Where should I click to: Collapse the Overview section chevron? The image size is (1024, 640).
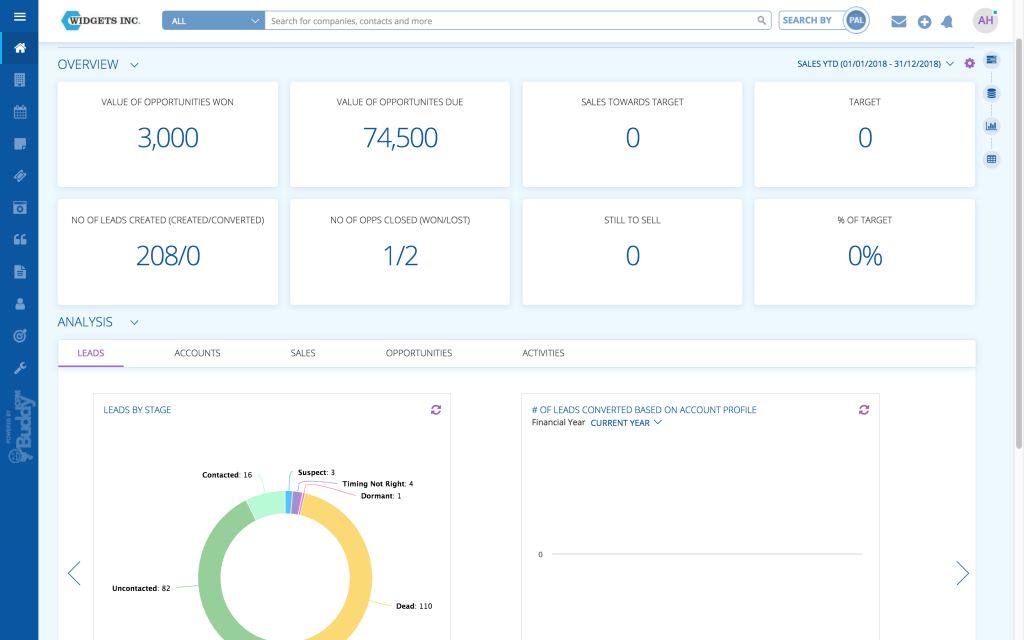click(x=134, y=65)
